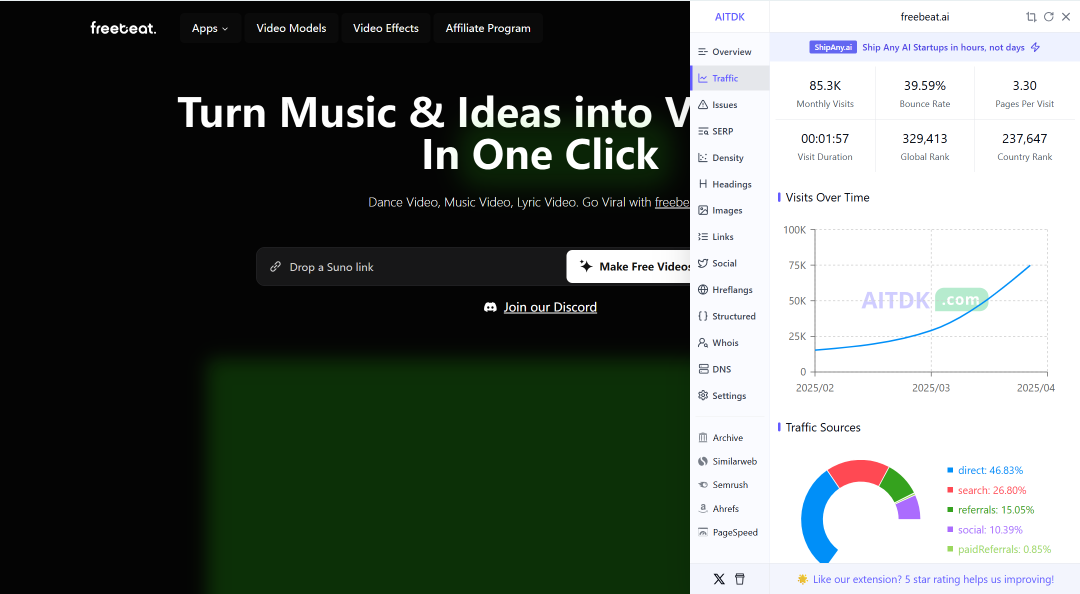Click the 3.30 Pages Per Visit value

tap(1025, 85)
